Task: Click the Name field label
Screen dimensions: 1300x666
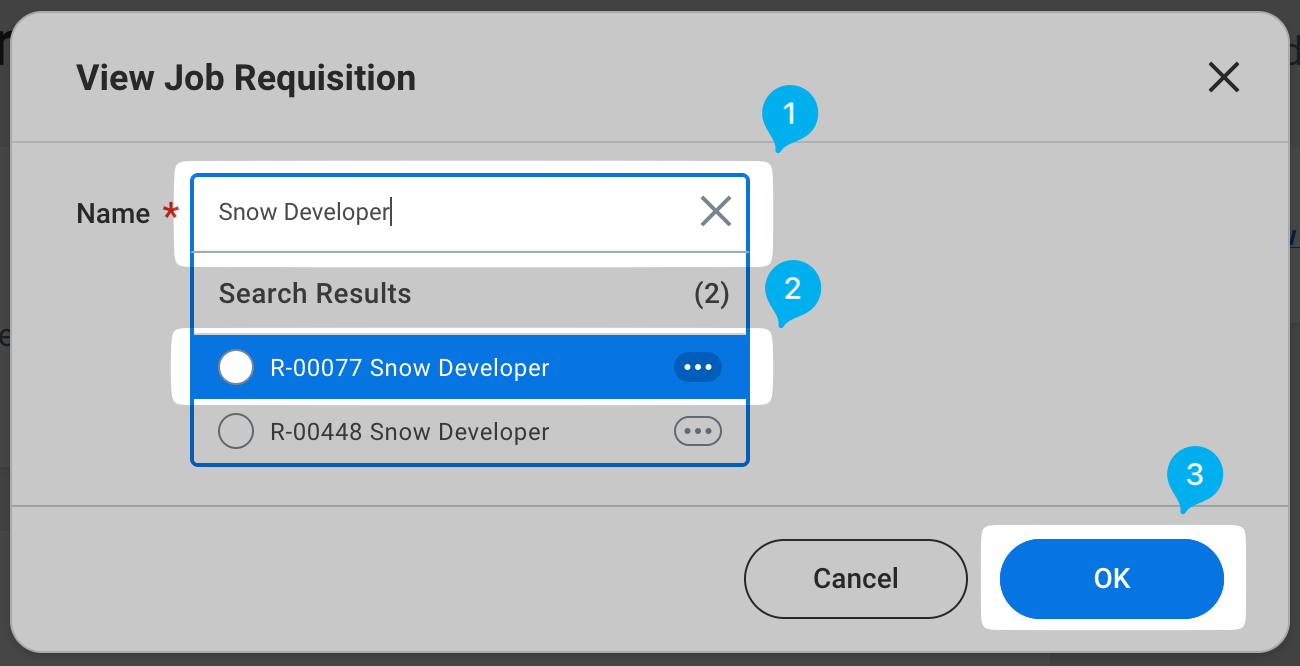Action: pyautogui.click(x=113, y=213)
